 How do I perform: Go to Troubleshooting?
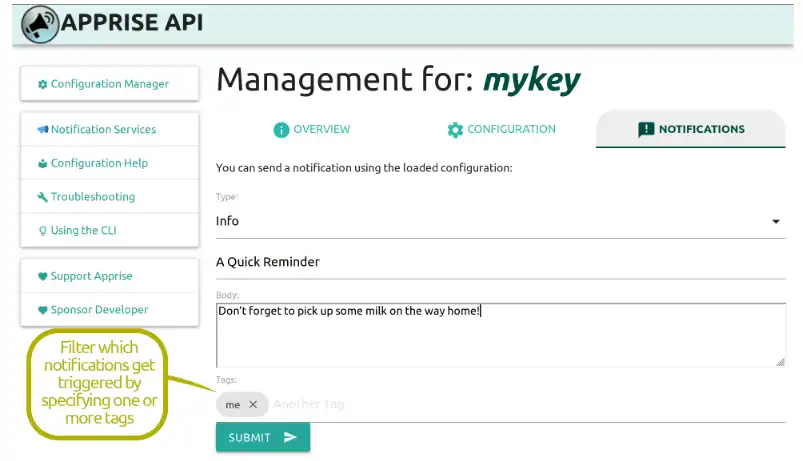(x=110, y=197)
